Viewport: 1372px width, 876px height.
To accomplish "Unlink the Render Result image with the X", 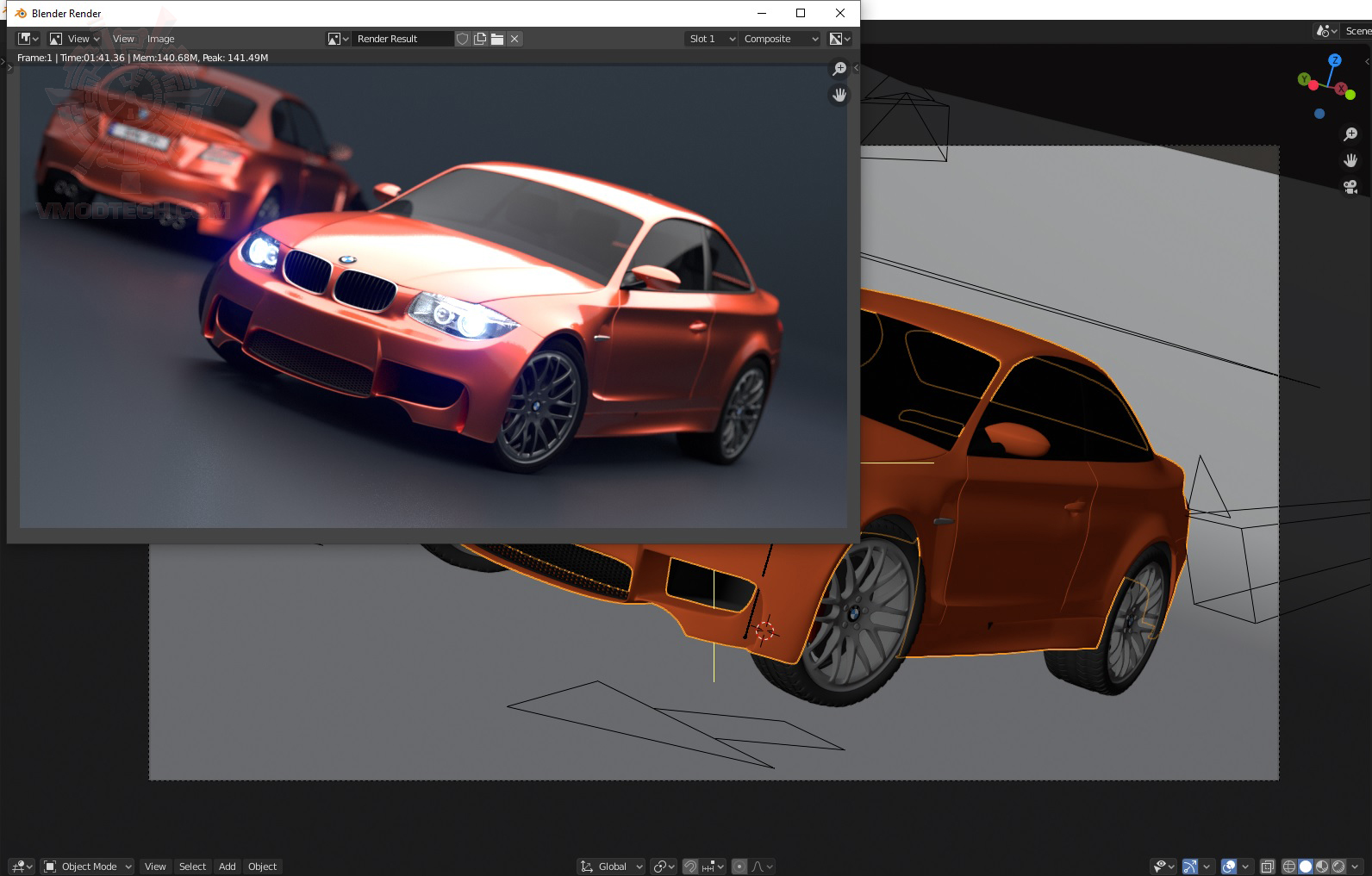I will point(514,39).
